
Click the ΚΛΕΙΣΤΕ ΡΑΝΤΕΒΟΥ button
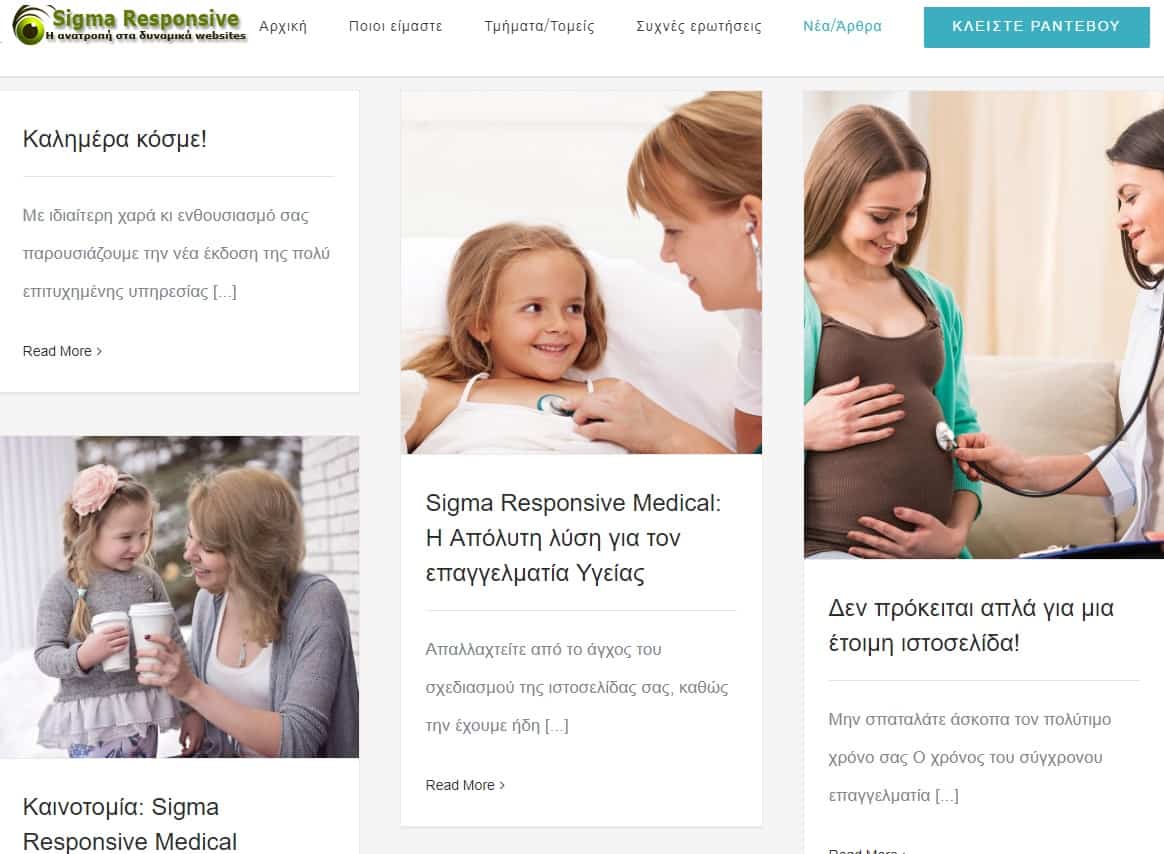click(x=1036, y=27)
